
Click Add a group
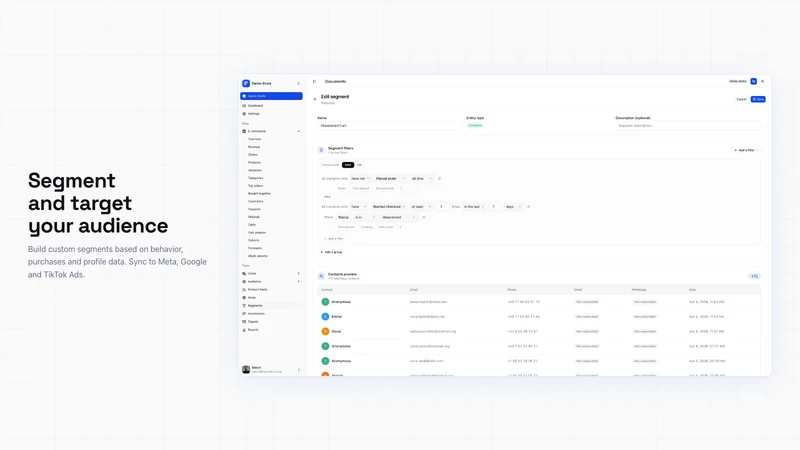pyautogui.click(x=332, y=252)
